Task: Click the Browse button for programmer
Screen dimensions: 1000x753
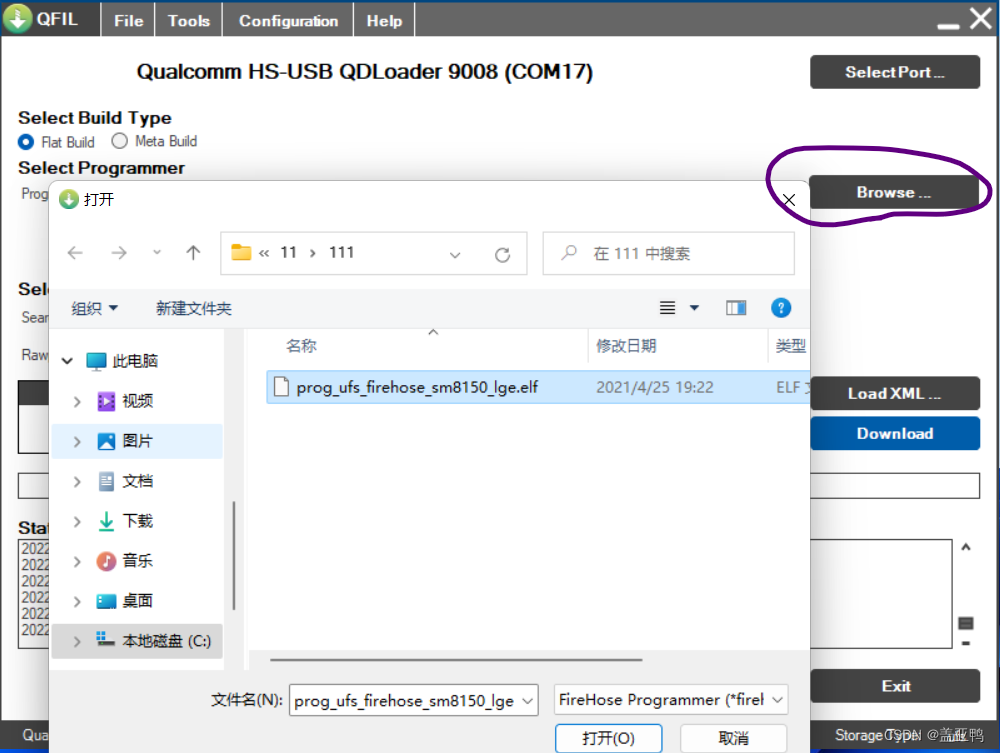Action: pos(894,192)
